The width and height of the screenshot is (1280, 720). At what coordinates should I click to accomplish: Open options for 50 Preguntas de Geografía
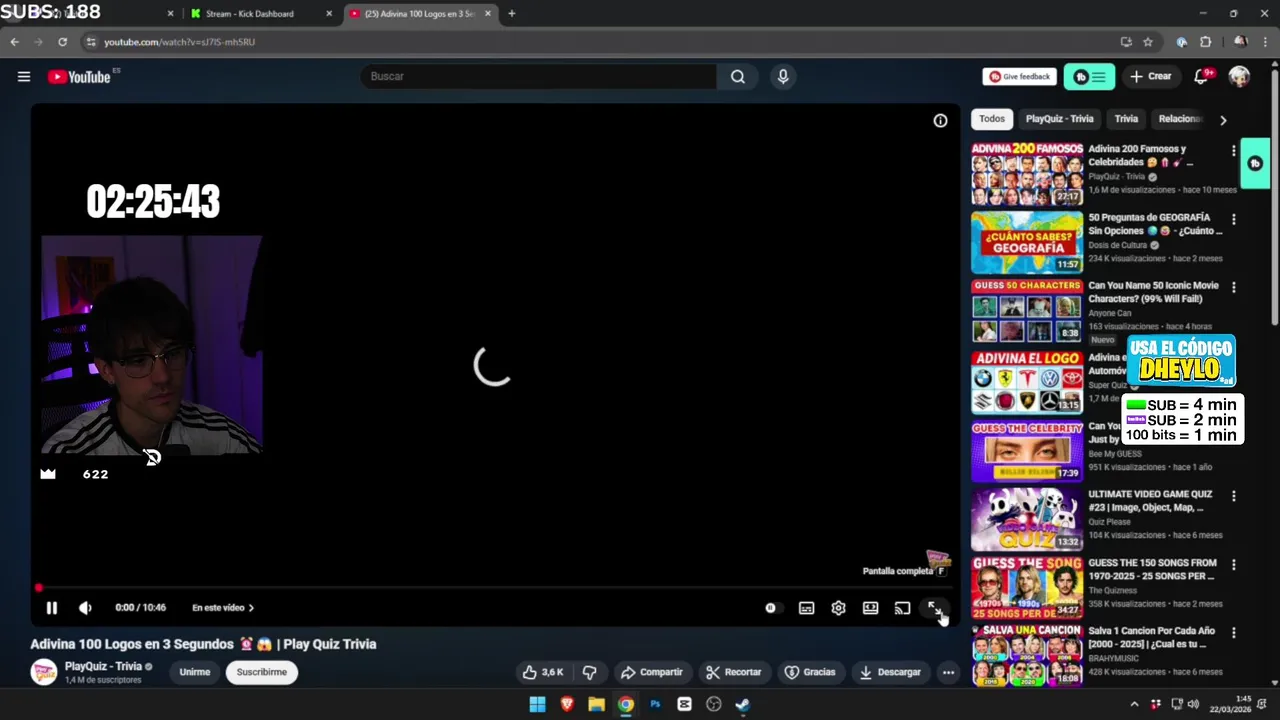point(1233,219)
